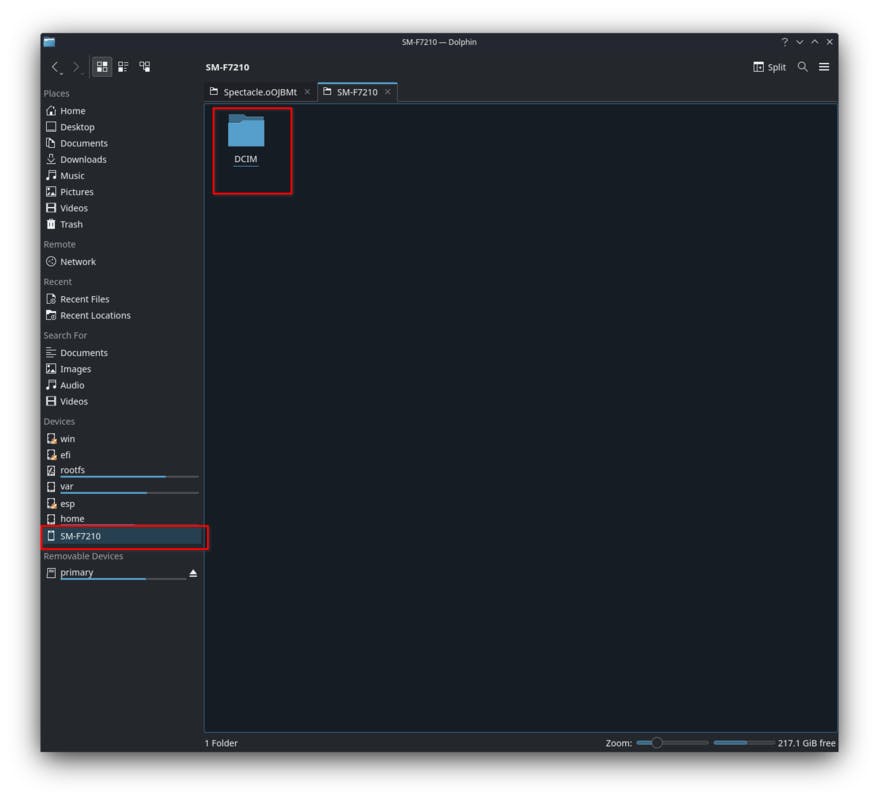Open the search magnifier icon
The height and width of the screenshot is (800, 879).
click(803, 67)
